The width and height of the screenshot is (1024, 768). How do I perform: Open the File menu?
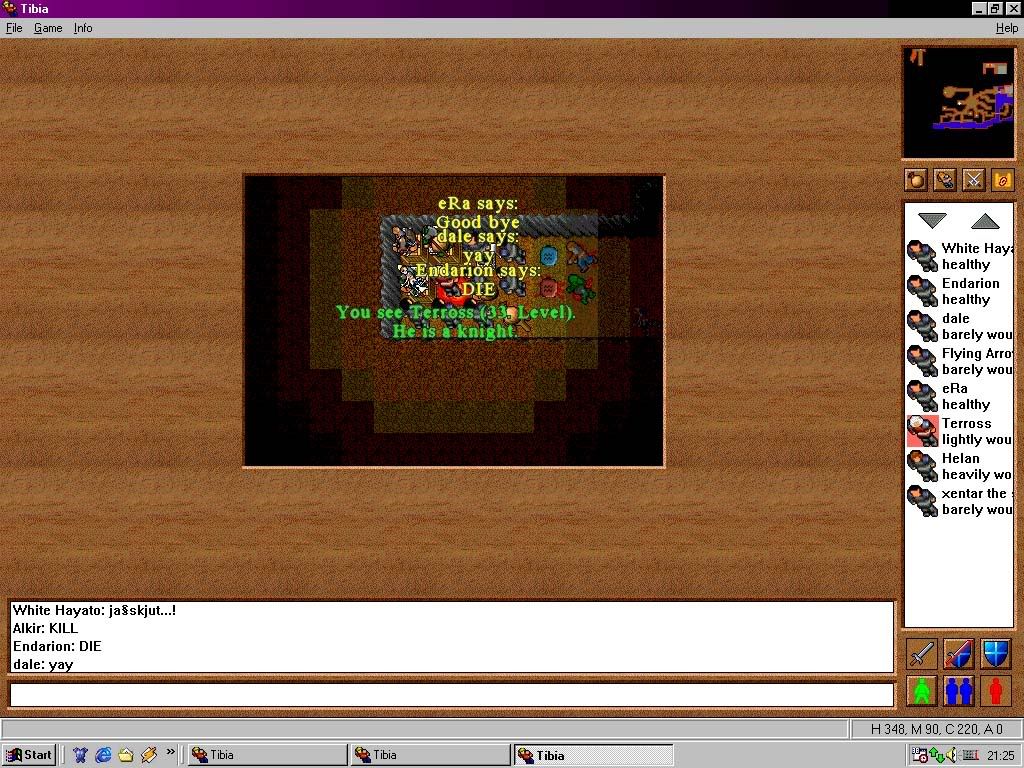tap(14, 28)
